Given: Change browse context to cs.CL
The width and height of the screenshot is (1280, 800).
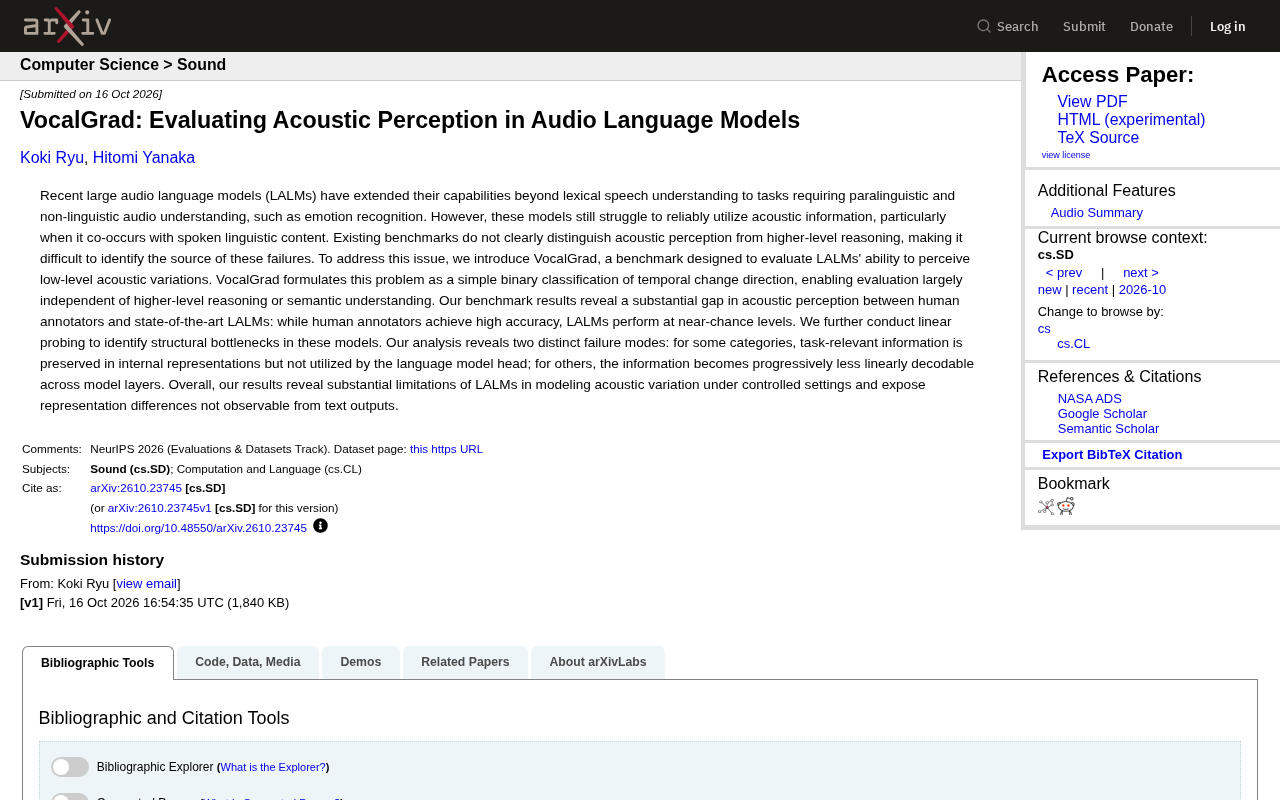Looking at the screenshot, I should tap(1074, 344).
